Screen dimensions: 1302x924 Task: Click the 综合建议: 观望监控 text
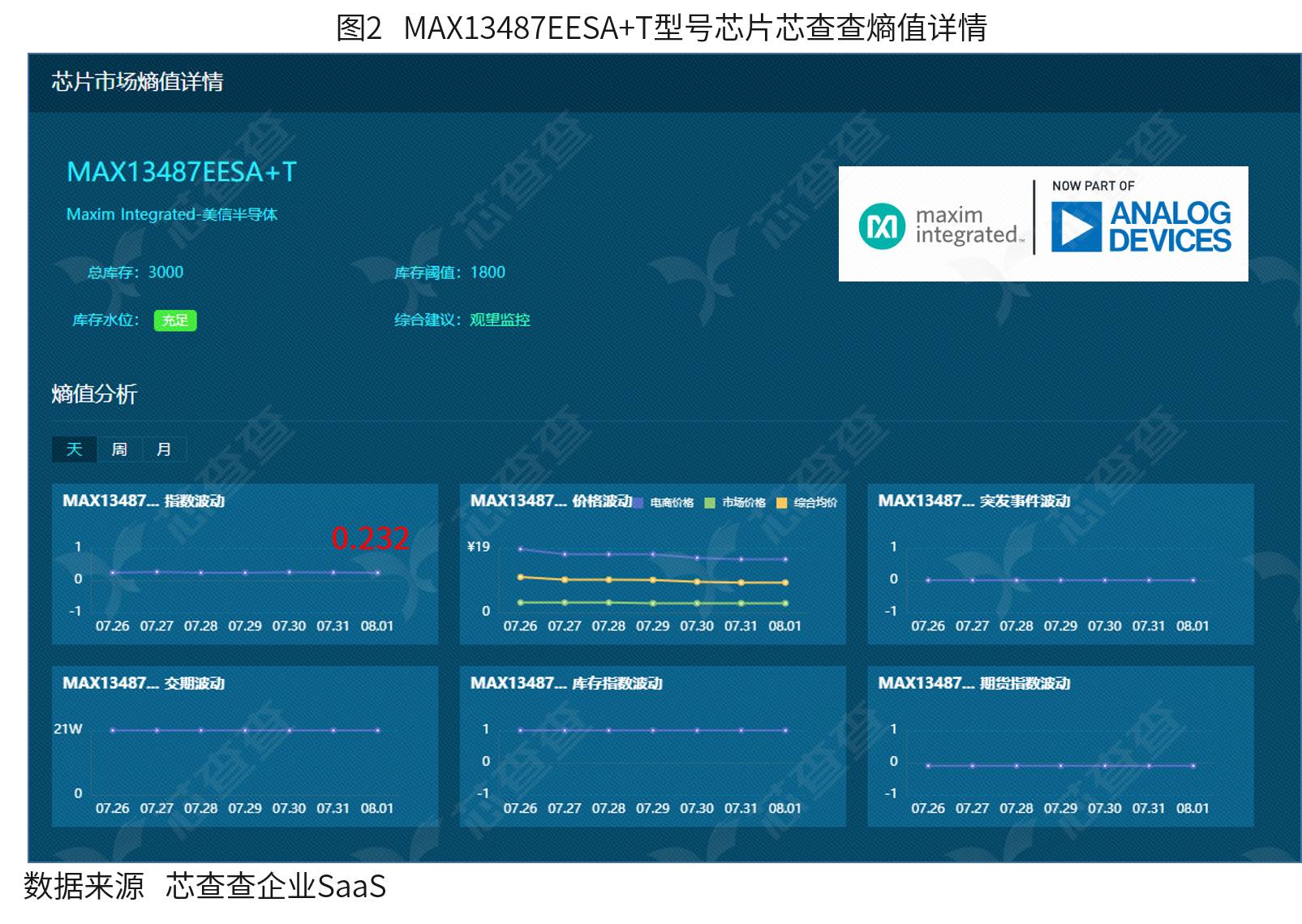pyautogui.click(x=462, y=320)
